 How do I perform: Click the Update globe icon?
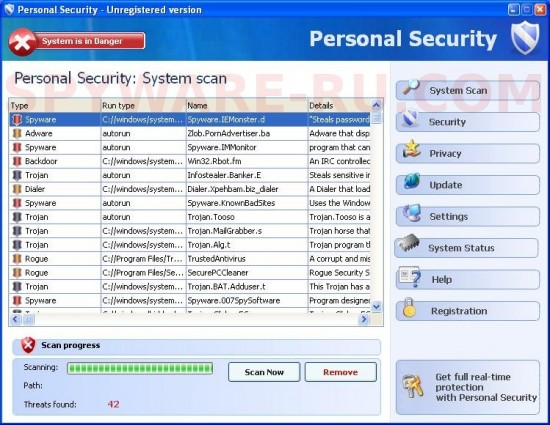click(x=411, y=181)
